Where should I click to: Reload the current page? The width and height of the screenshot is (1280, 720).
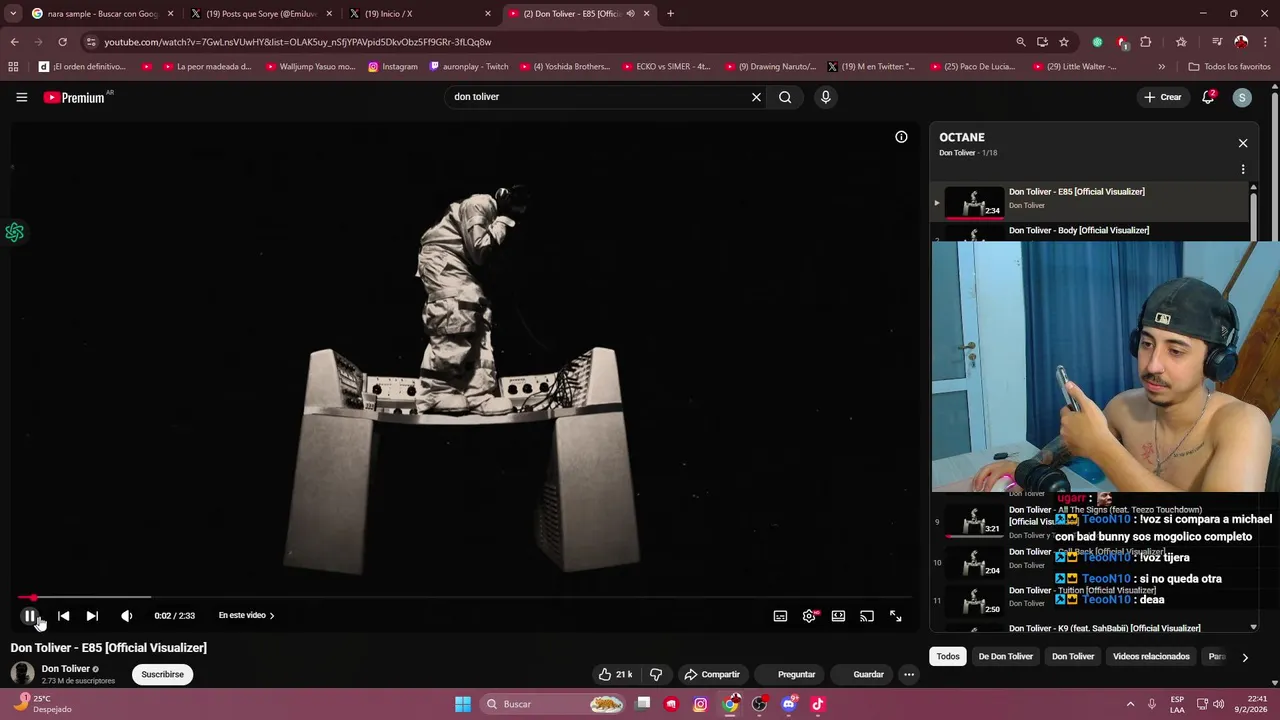tap(62, 42)
